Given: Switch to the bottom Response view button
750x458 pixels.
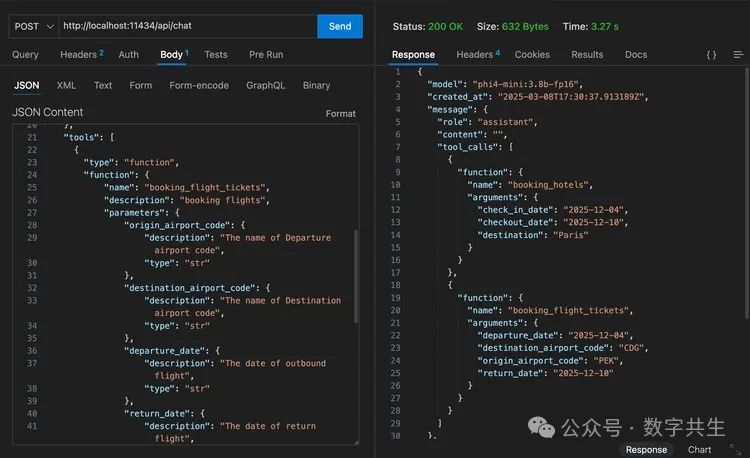Looking at the screenshot, I should coord(646,449).
